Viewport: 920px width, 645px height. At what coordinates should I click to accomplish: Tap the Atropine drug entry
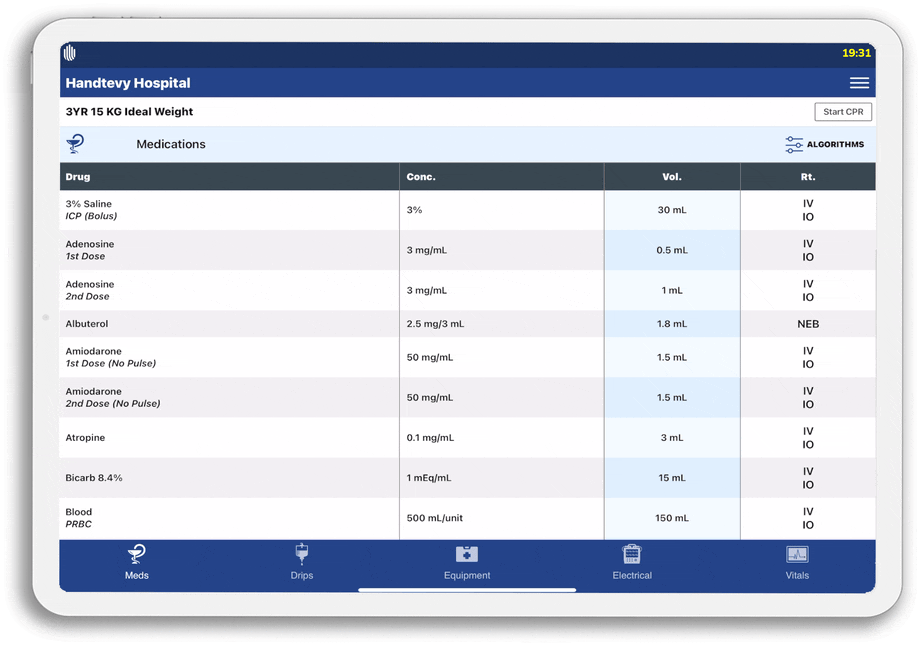pyautogui.click(x=229, y=438)
